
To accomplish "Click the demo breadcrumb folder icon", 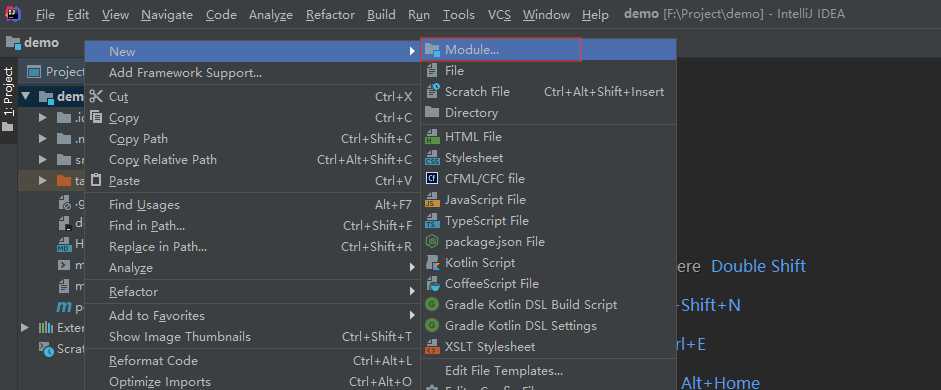I will coord(13,43).
